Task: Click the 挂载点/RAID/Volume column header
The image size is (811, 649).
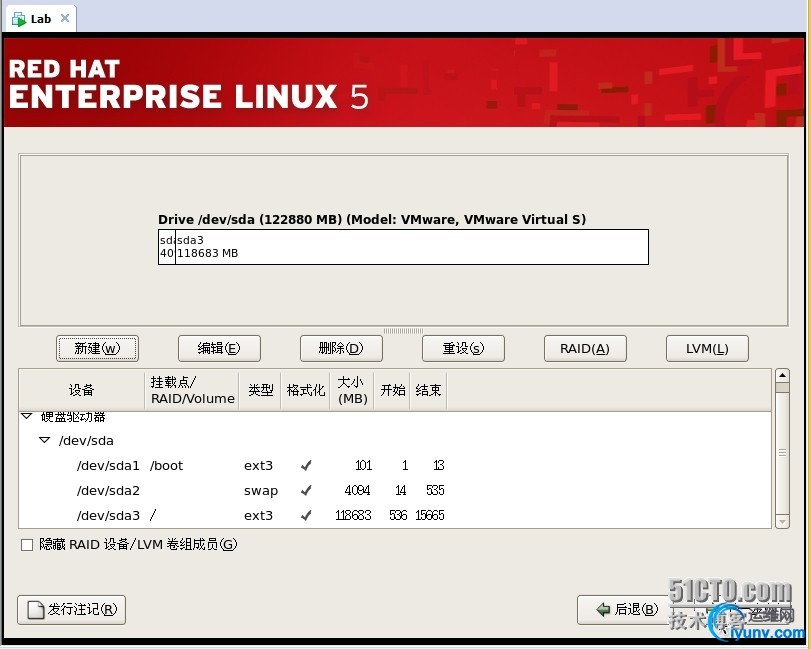Action: pos(192,390)
